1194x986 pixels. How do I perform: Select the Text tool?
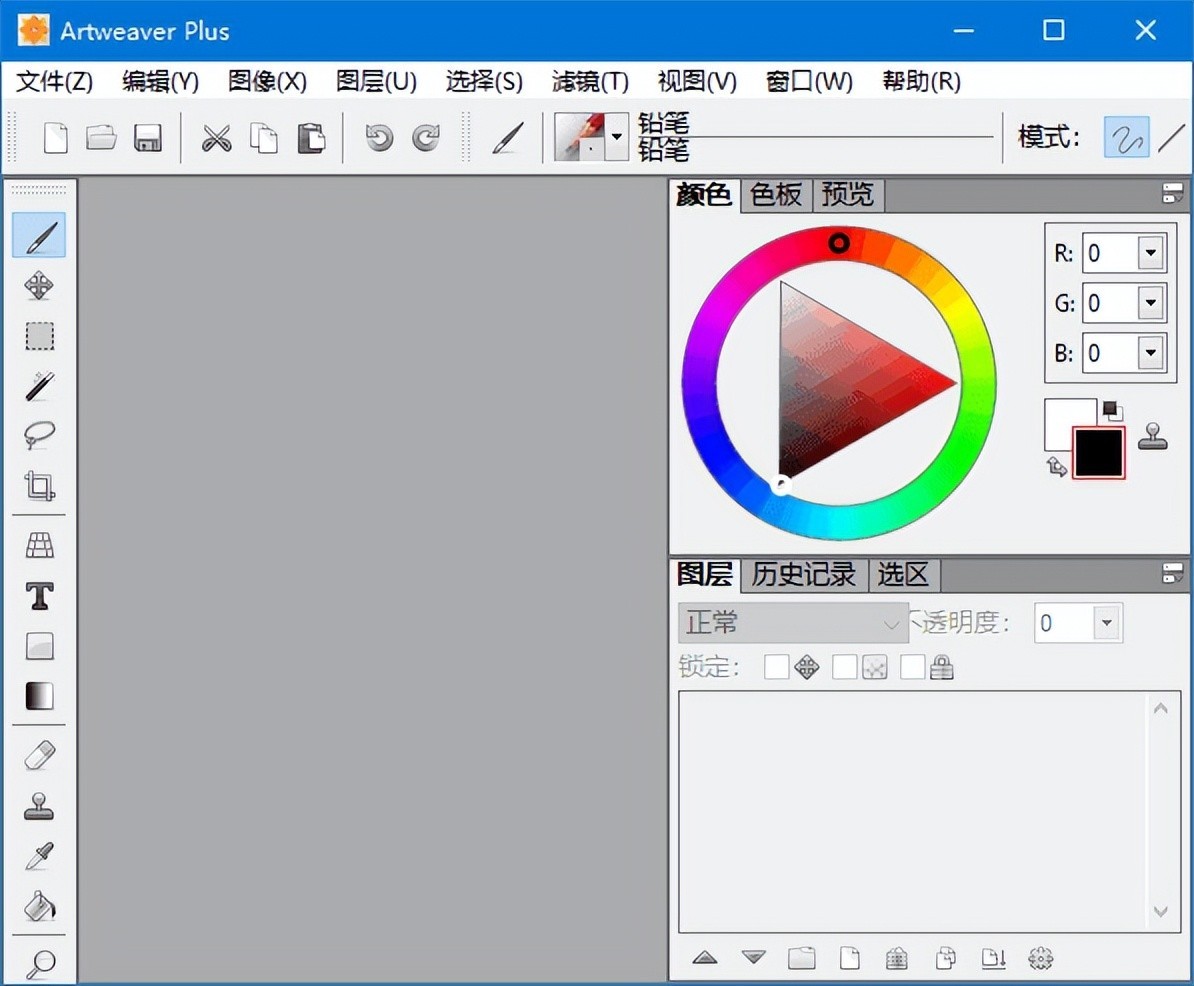click(x=39, y=597)
